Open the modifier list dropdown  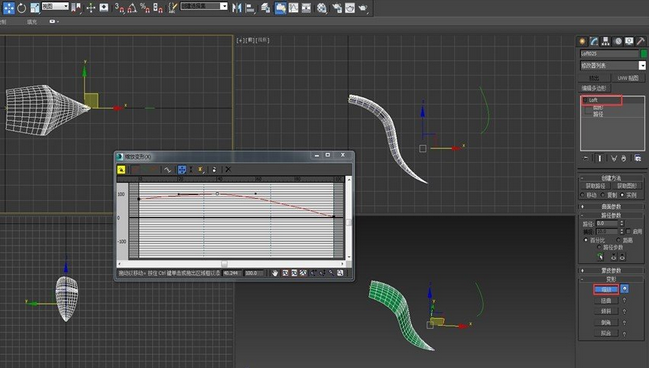642,65
